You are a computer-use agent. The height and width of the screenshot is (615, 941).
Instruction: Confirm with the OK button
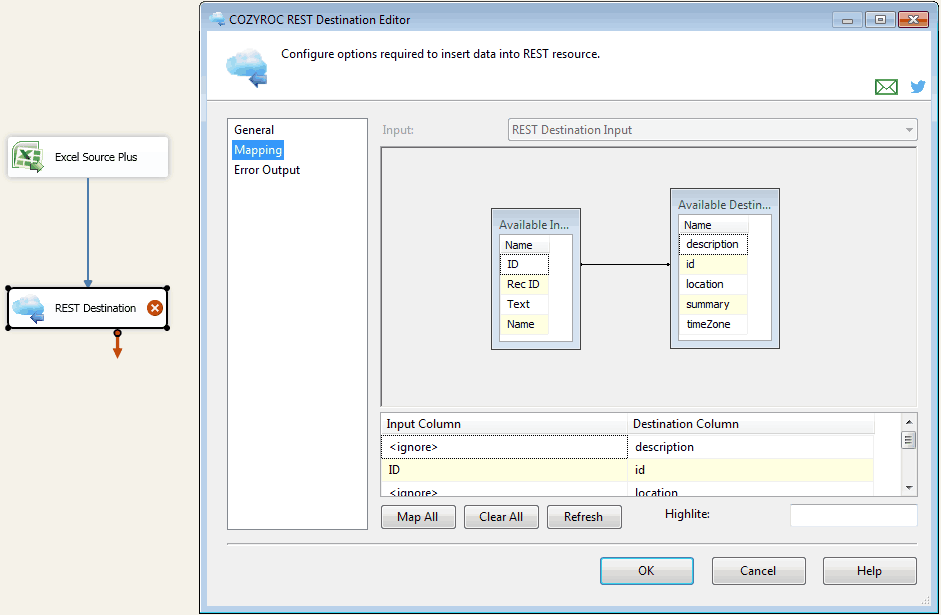[x=646, y=571]
